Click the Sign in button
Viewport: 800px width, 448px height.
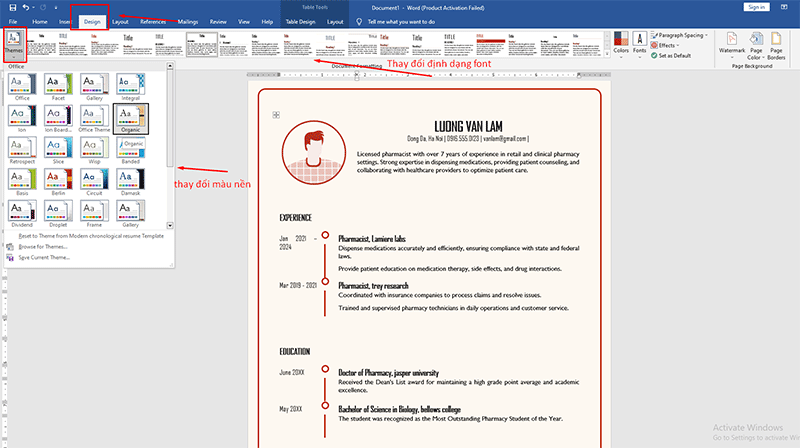click(756, 7)
